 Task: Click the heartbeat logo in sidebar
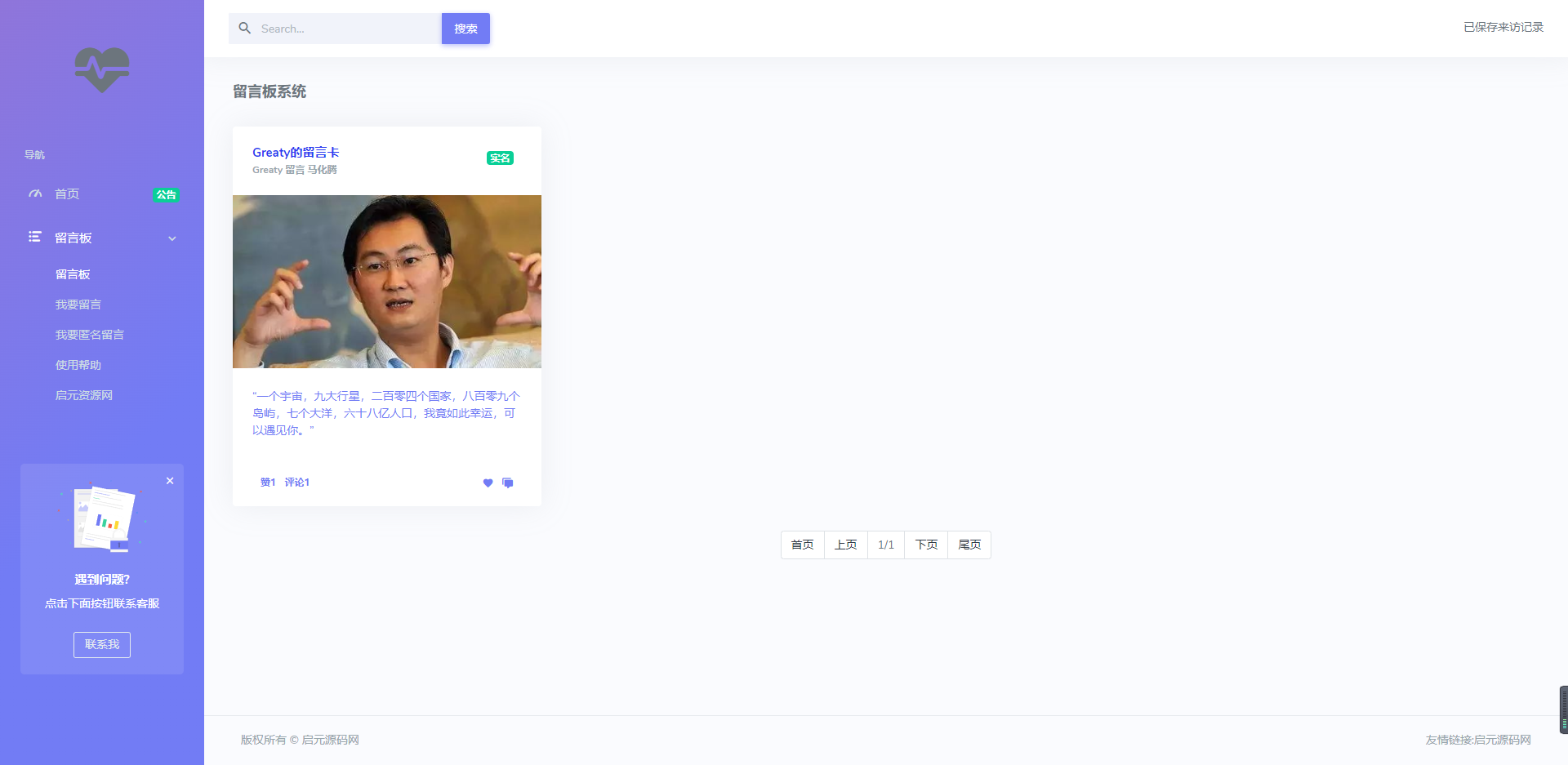pos(102,69)
